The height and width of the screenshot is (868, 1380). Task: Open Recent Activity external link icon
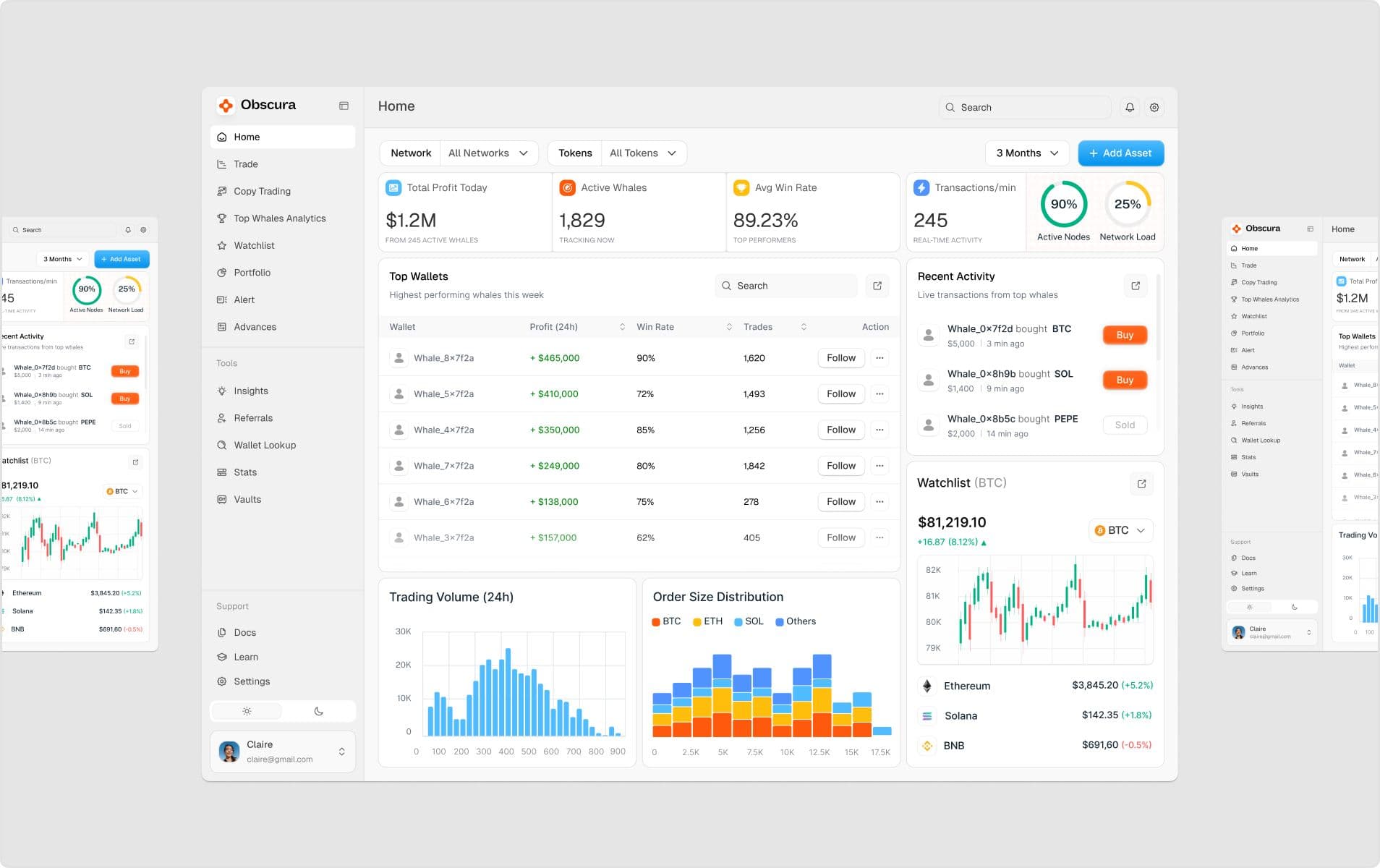(x=1136, y=286)
